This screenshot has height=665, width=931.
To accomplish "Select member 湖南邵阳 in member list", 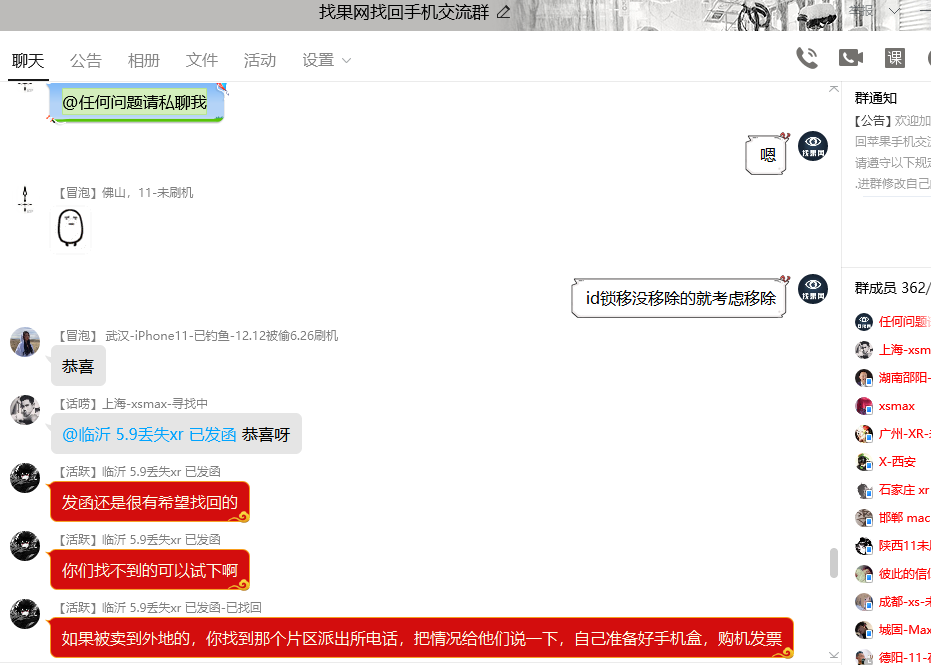I will (x=892, y=378).
